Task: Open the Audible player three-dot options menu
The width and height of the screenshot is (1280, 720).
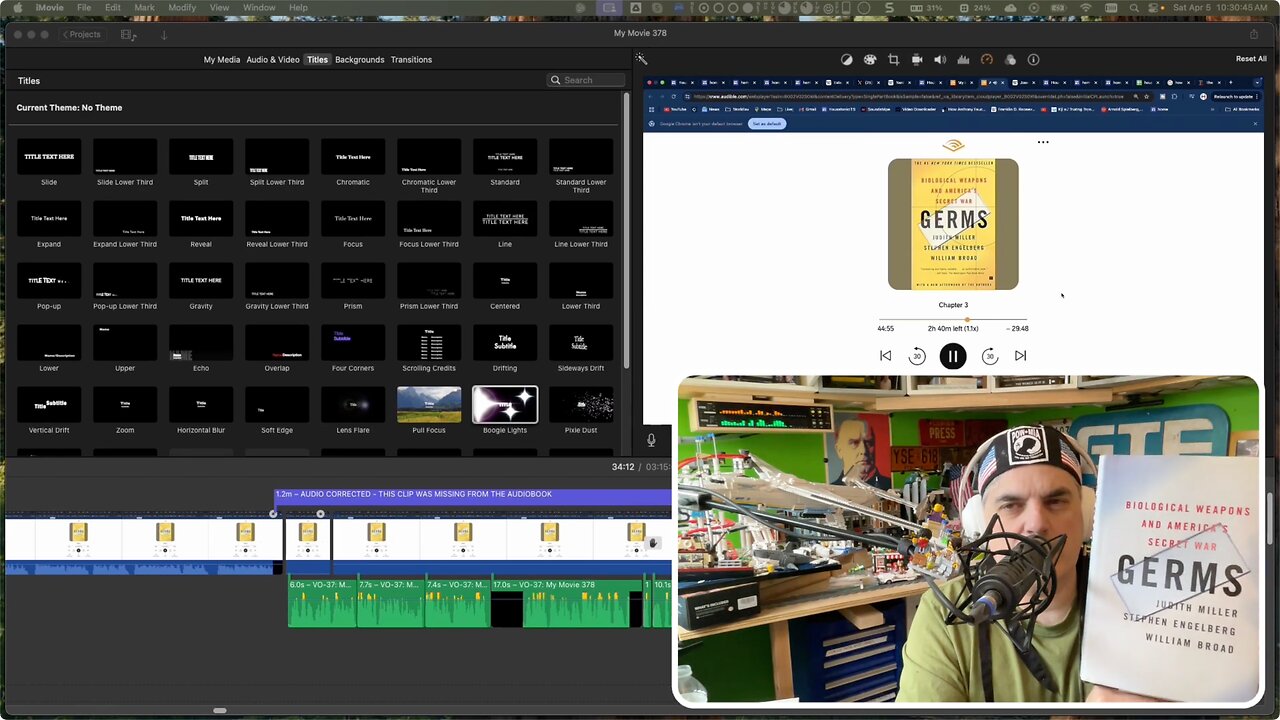Action: (x=1043, y=142)
